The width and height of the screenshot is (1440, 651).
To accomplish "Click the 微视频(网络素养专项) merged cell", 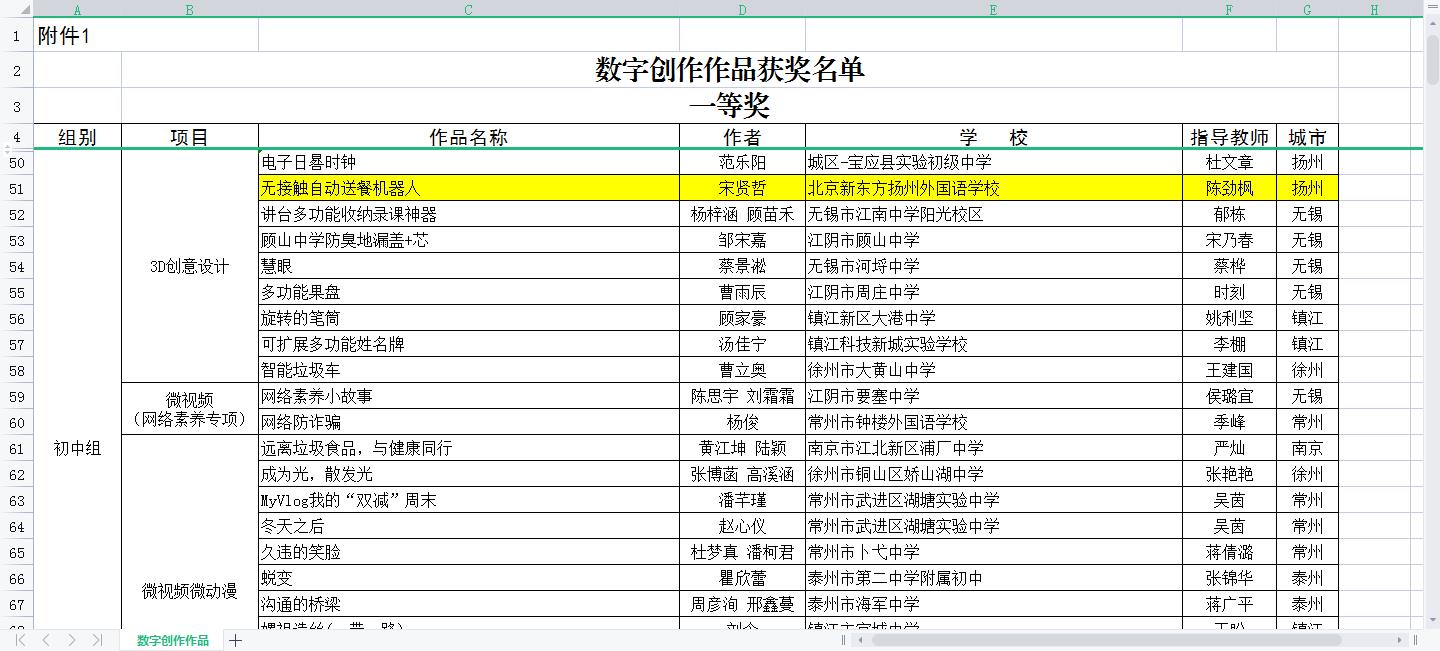I will [x=190, y=409].
